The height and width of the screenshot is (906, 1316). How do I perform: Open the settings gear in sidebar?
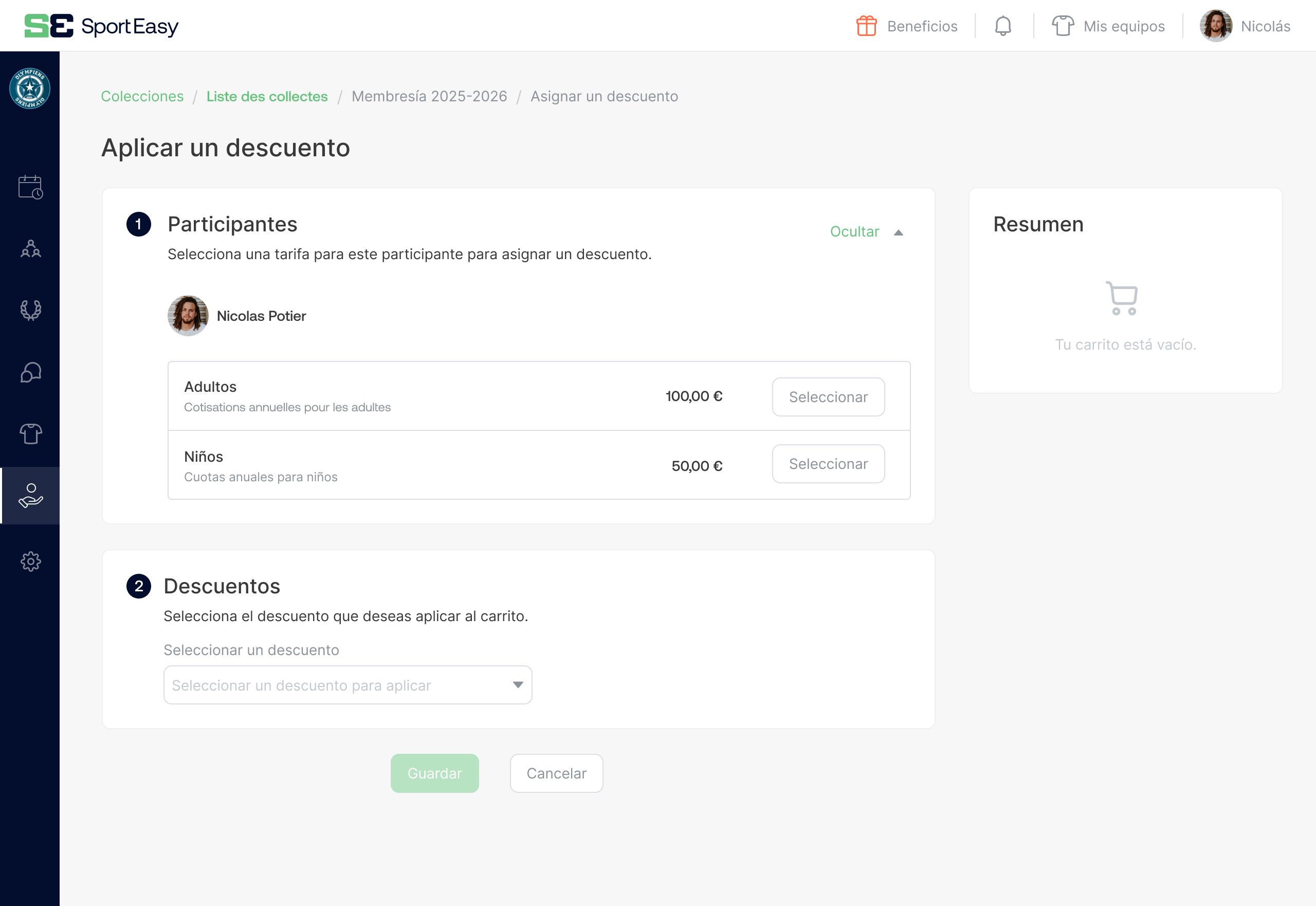(x=31, y=561)
